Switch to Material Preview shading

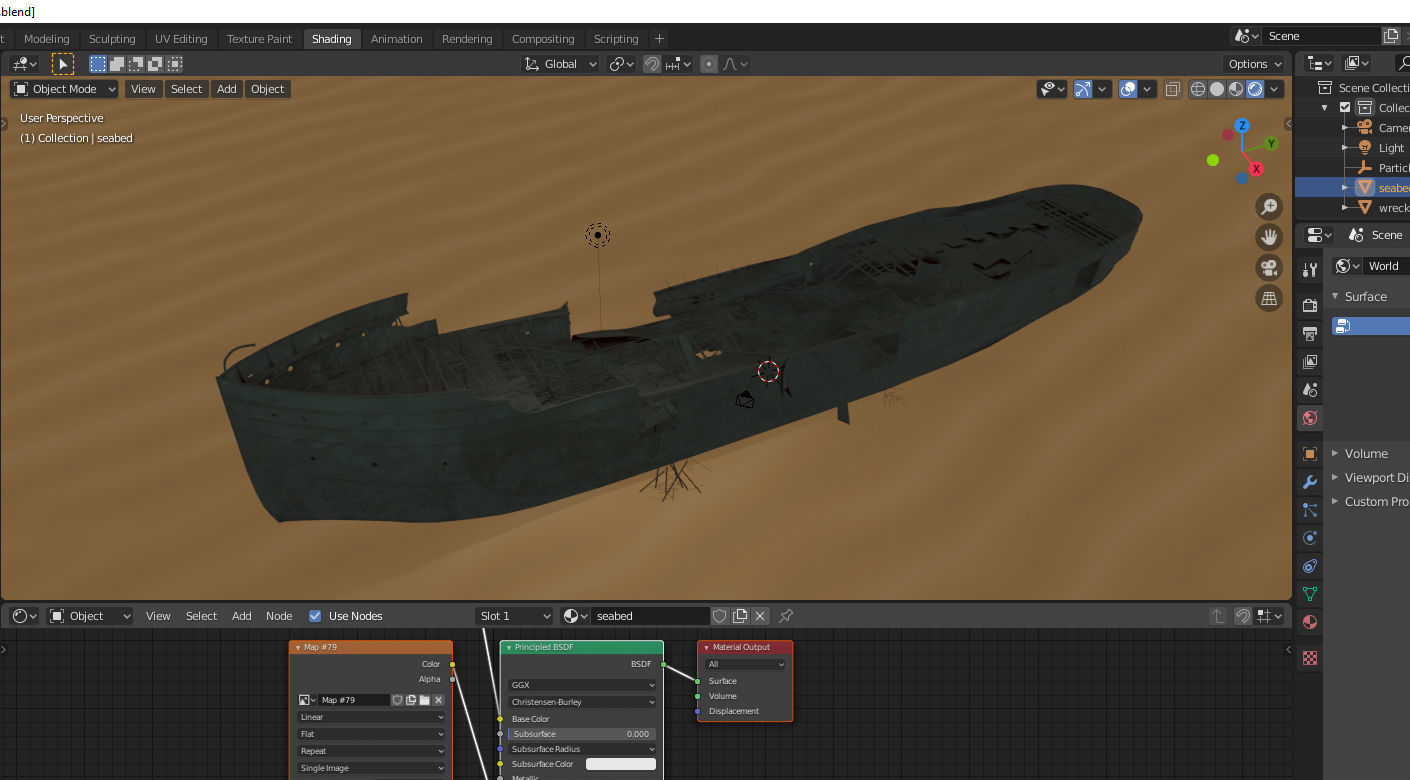click(1236, 89)
